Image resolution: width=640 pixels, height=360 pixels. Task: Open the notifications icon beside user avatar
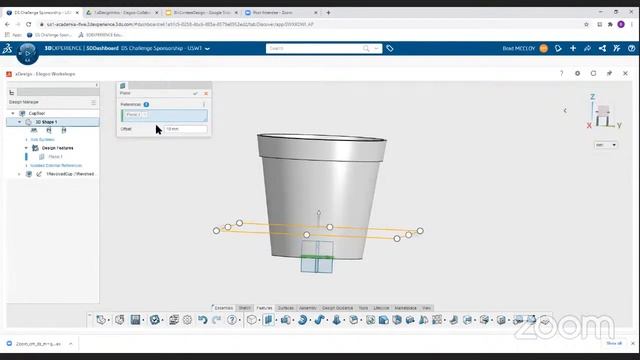[558, 49]
